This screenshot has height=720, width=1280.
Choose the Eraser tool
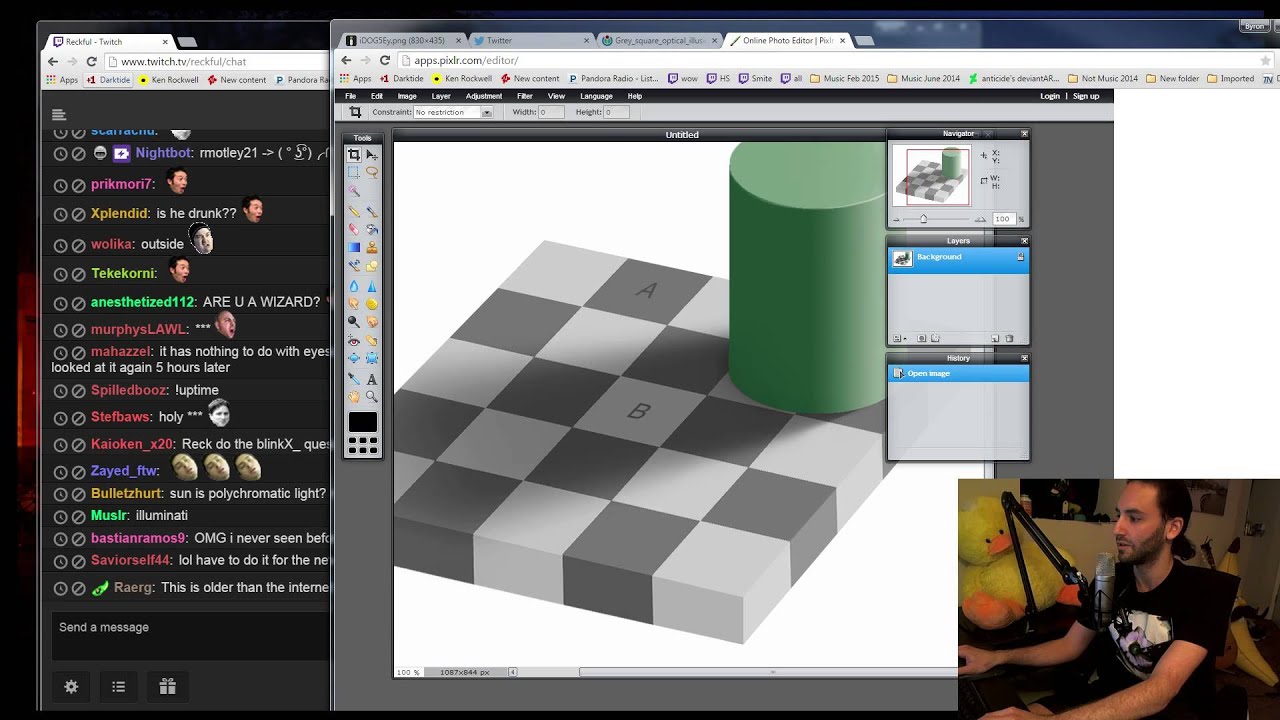coord(354,229)
